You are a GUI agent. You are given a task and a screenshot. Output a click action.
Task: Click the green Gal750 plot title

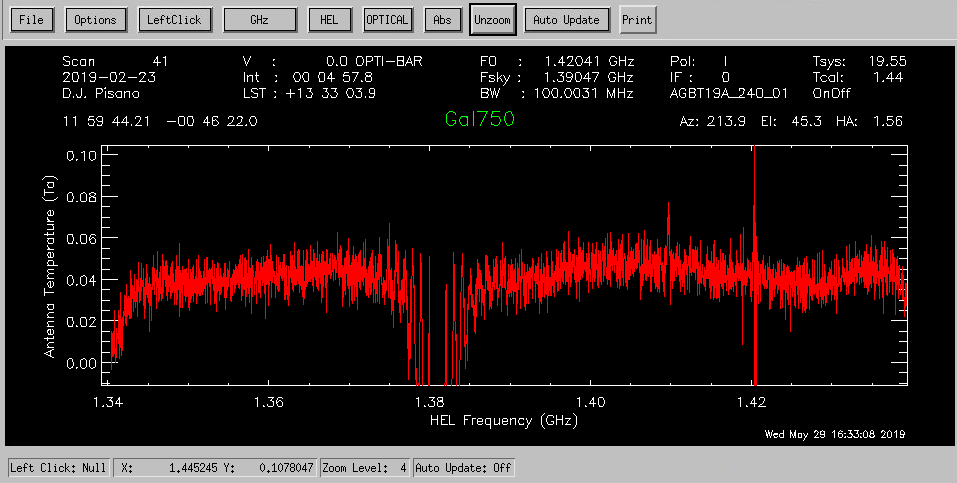pyautogui.click(x=480, y=120)
